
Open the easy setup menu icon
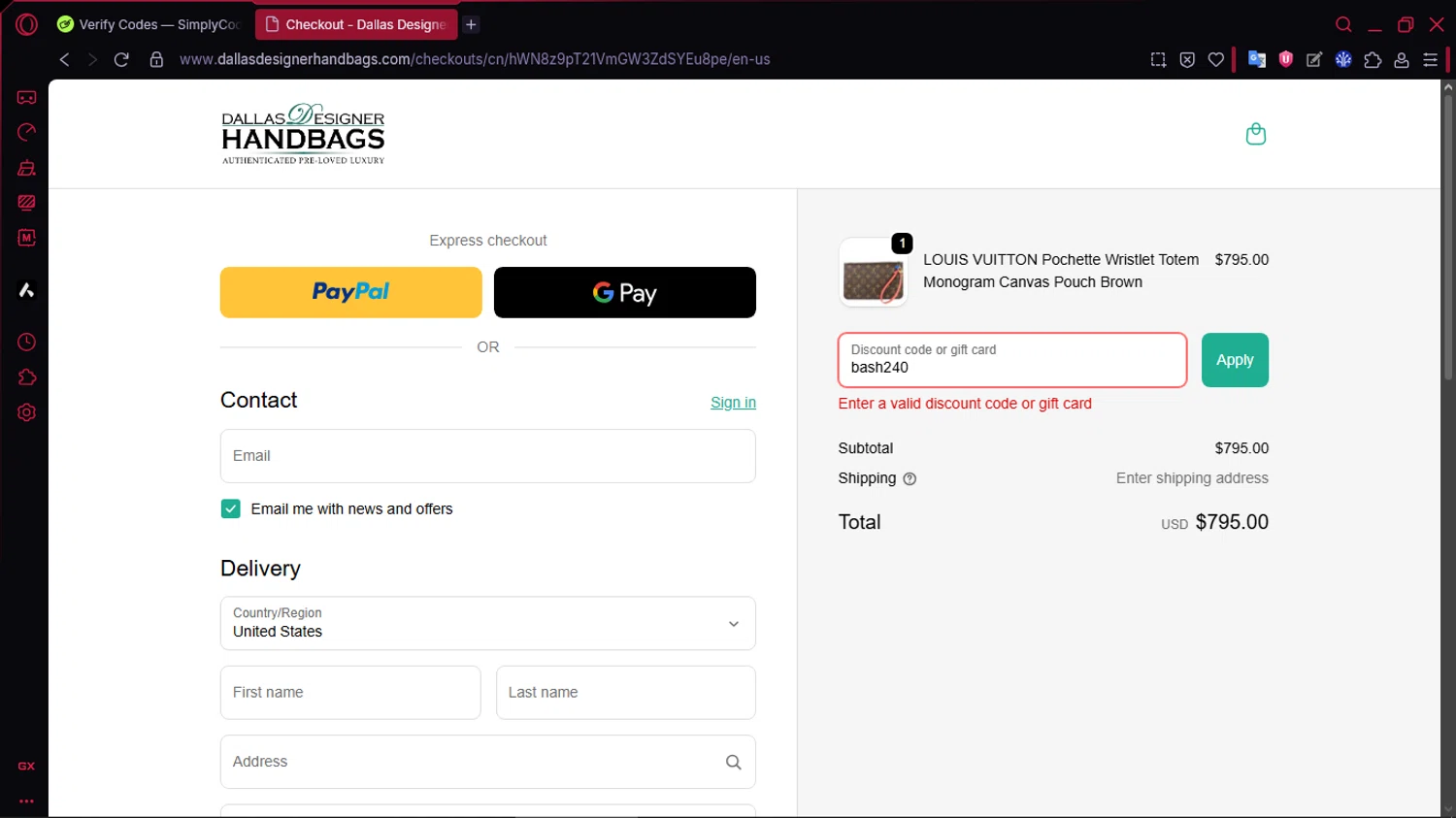[1430, 59]
